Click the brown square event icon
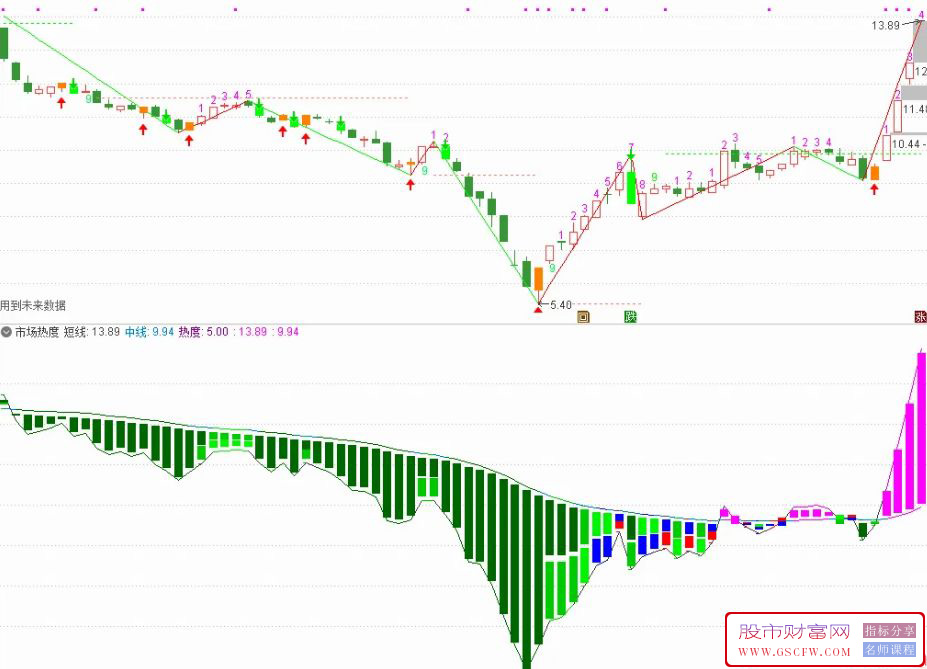927x669 pixels. point(584,317)
